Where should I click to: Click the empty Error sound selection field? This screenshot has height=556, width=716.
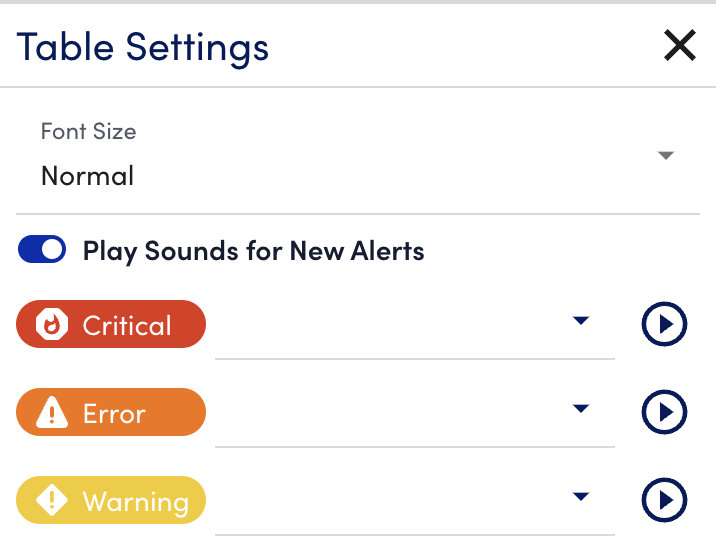click(415, 413)
